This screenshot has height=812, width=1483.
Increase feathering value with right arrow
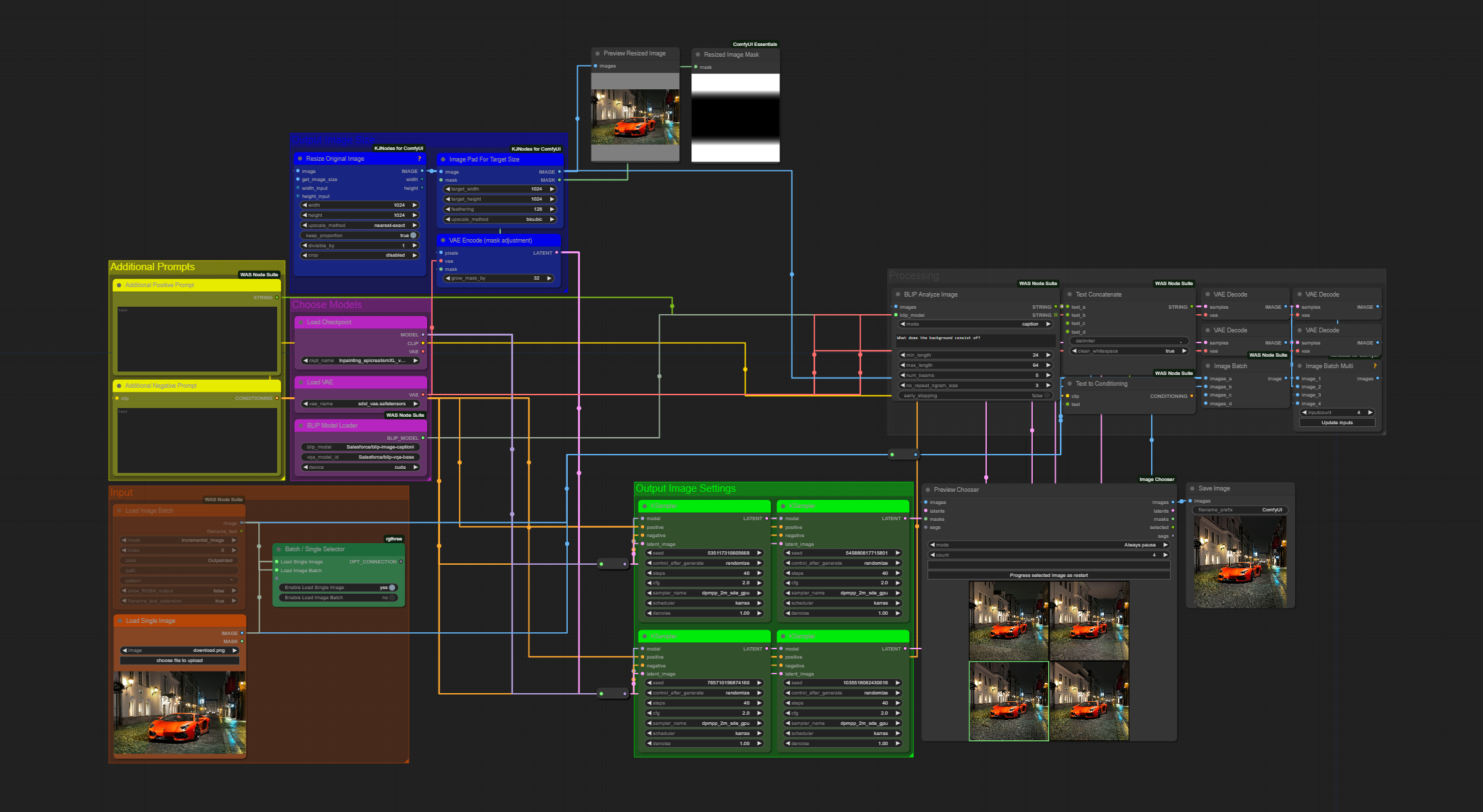552,209
